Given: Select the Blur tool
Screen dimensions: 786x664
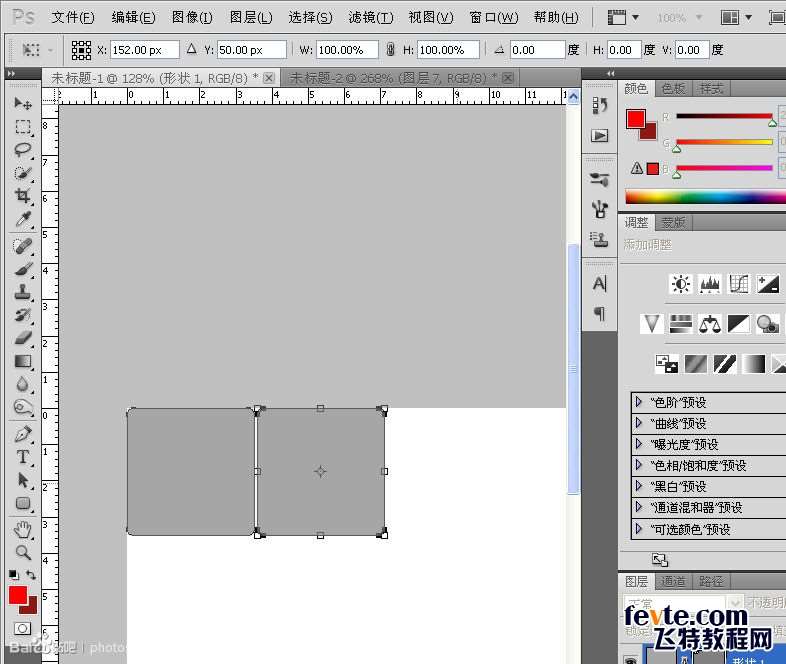Looking at the screenshot, I should (x=23, y=384).
